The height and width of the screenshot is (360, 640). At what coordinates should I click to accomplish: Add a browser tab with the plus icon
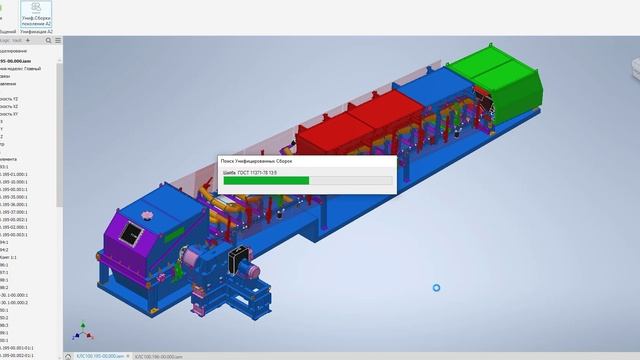pyautogui.click(x=28, y=40)
